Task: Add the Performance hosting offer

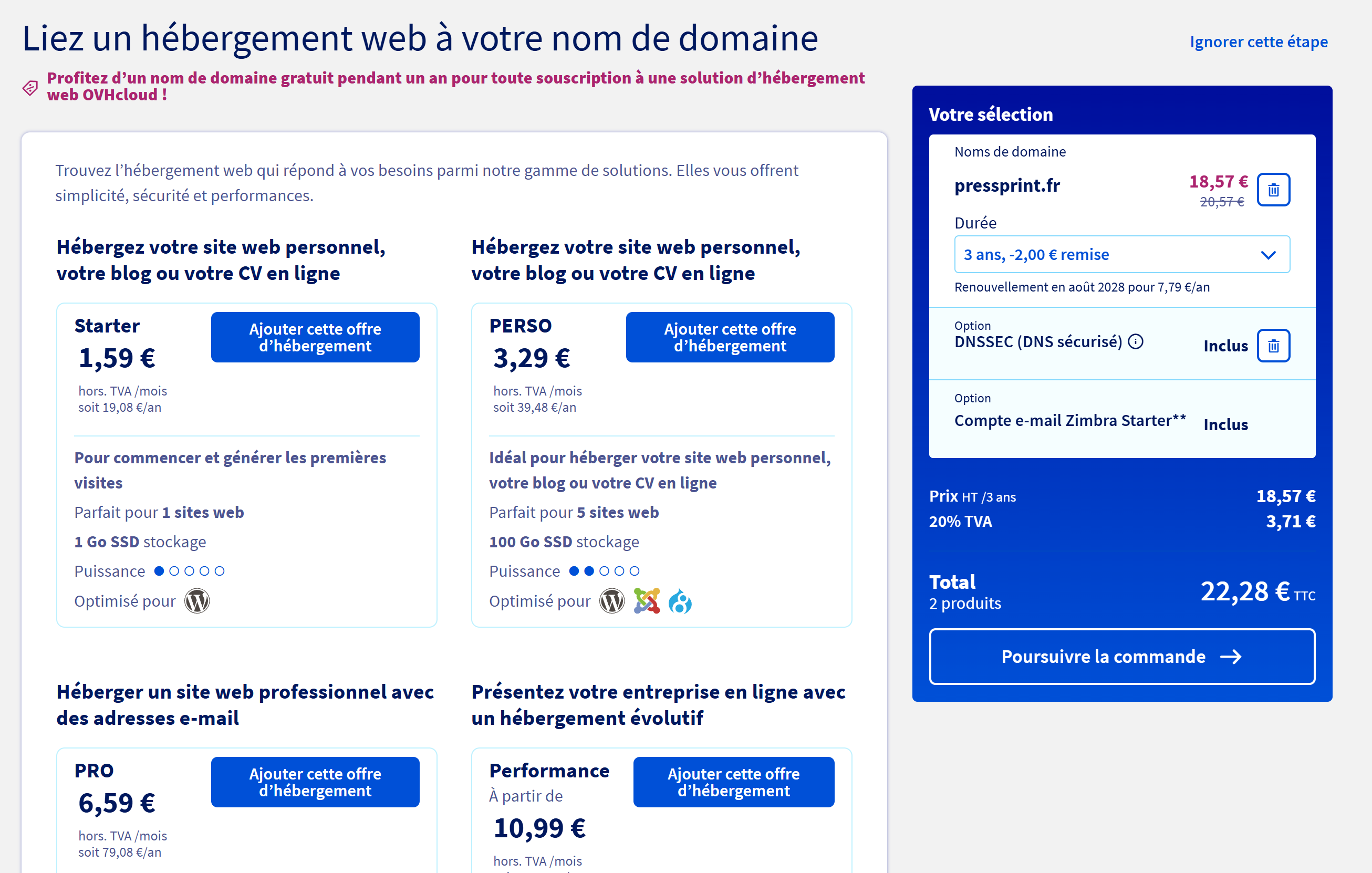Action: (733, 782)
